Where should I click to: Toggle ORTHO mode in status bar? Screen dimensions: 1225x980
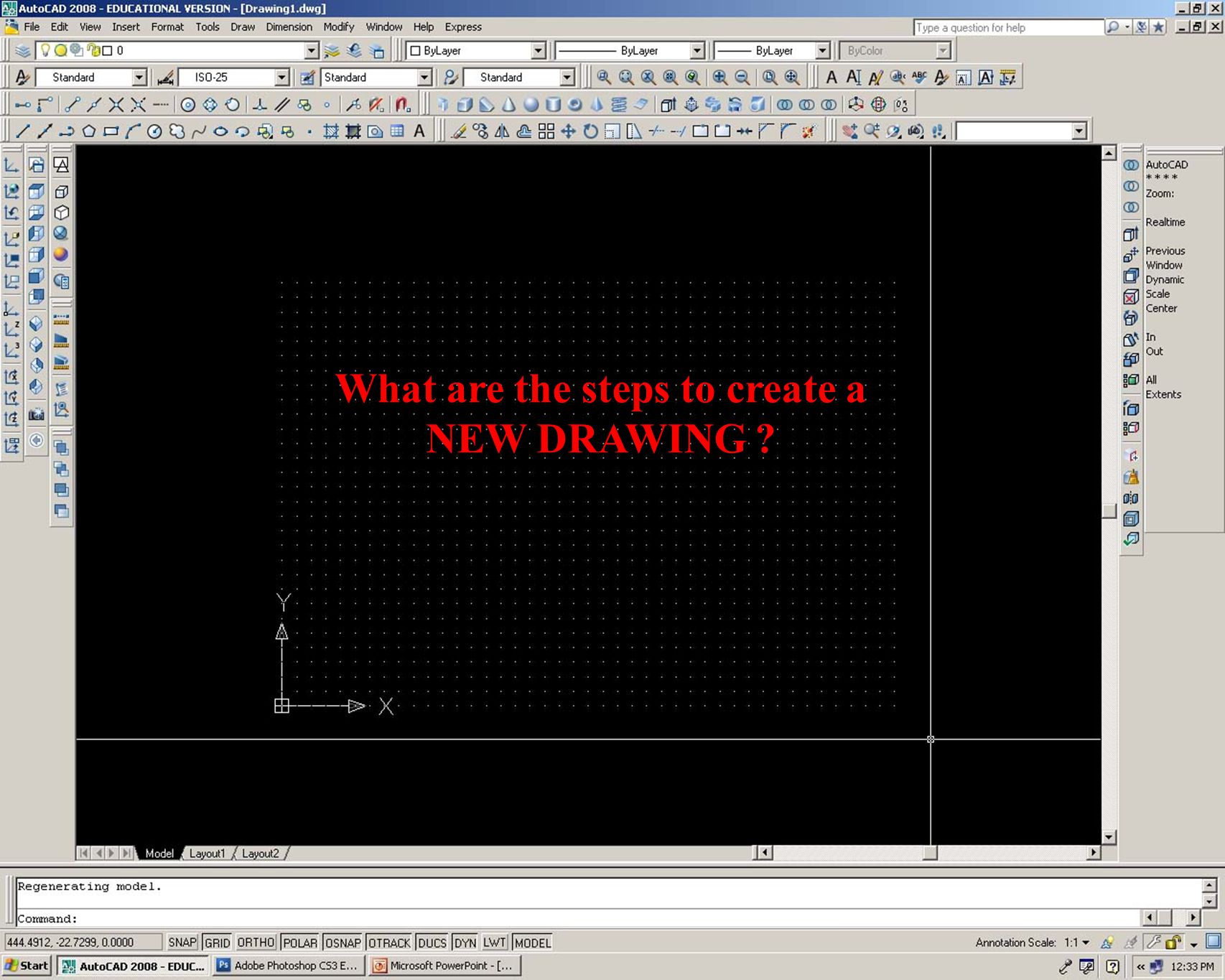[256, 943]
